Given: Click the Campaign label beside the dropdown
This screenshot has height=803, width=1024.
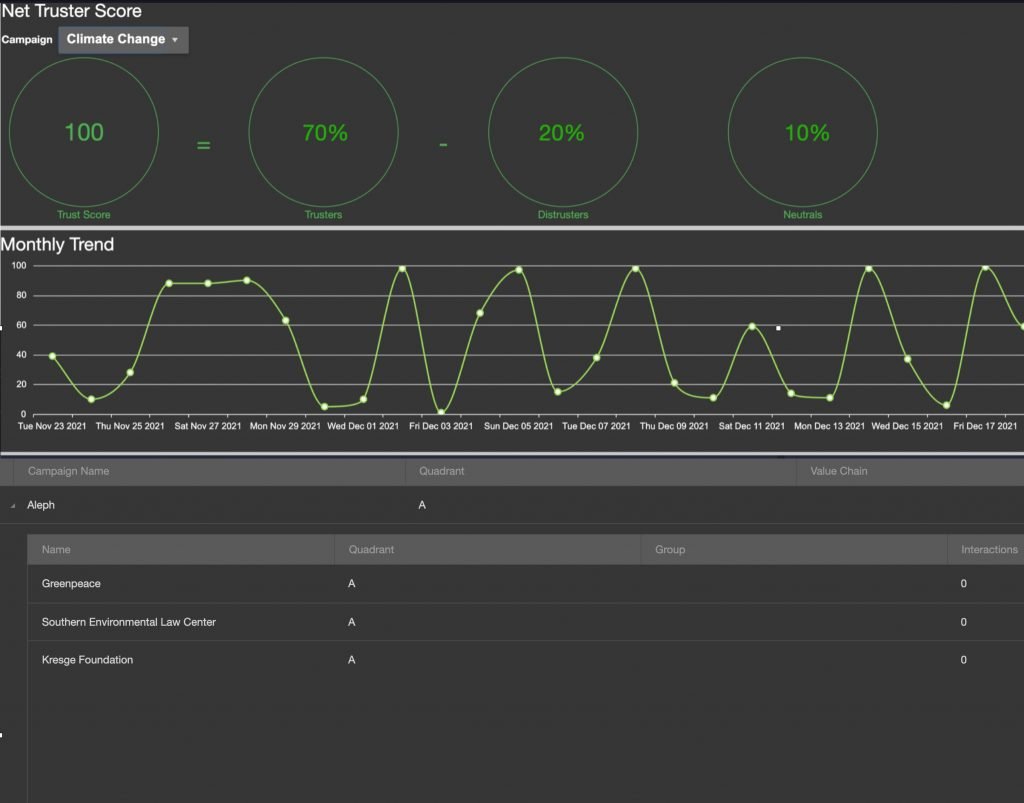Looking at the screenshot, I should (27, 40).
